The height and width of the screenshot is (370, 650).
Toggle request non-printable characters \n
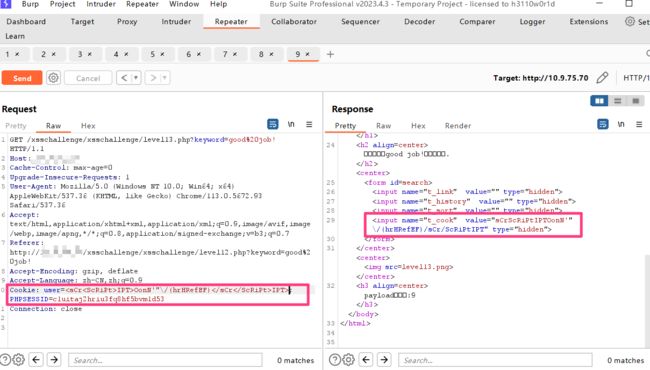click(291, 124)
